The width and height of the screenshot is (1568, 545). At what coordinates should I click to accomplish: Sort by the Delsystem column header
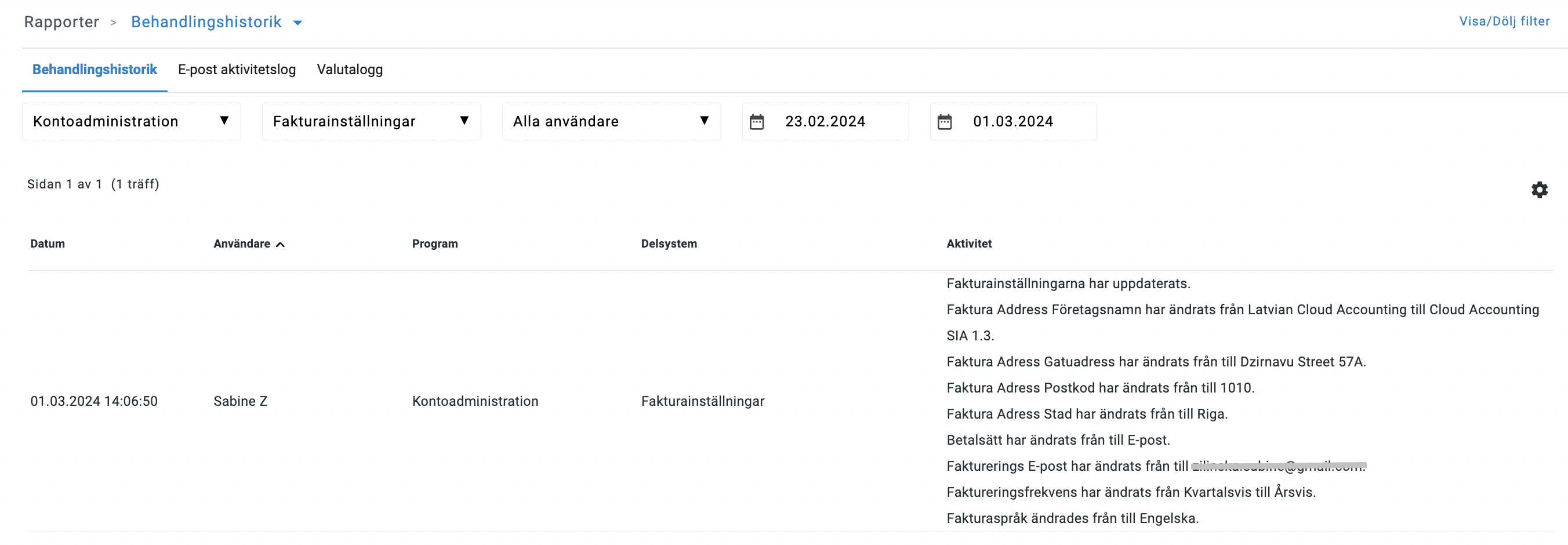click(x=669, y=244)
